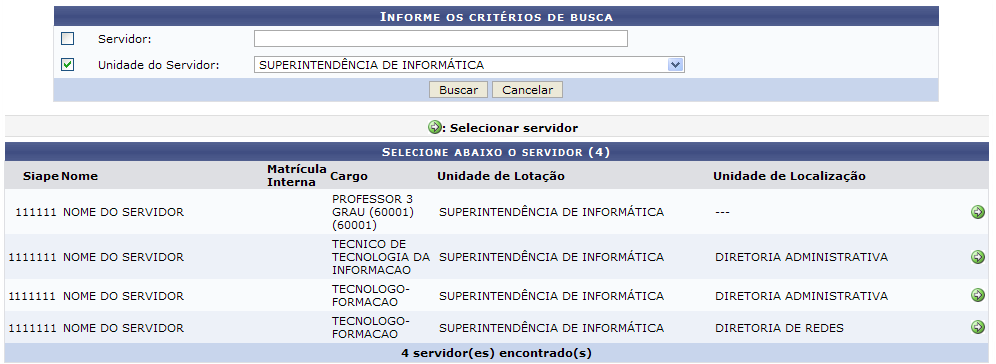The image size is (996, 364).
Task: Choose the servidor located in DIRETORIA DE REDES via arrow icon
Action: click(978, 327)
